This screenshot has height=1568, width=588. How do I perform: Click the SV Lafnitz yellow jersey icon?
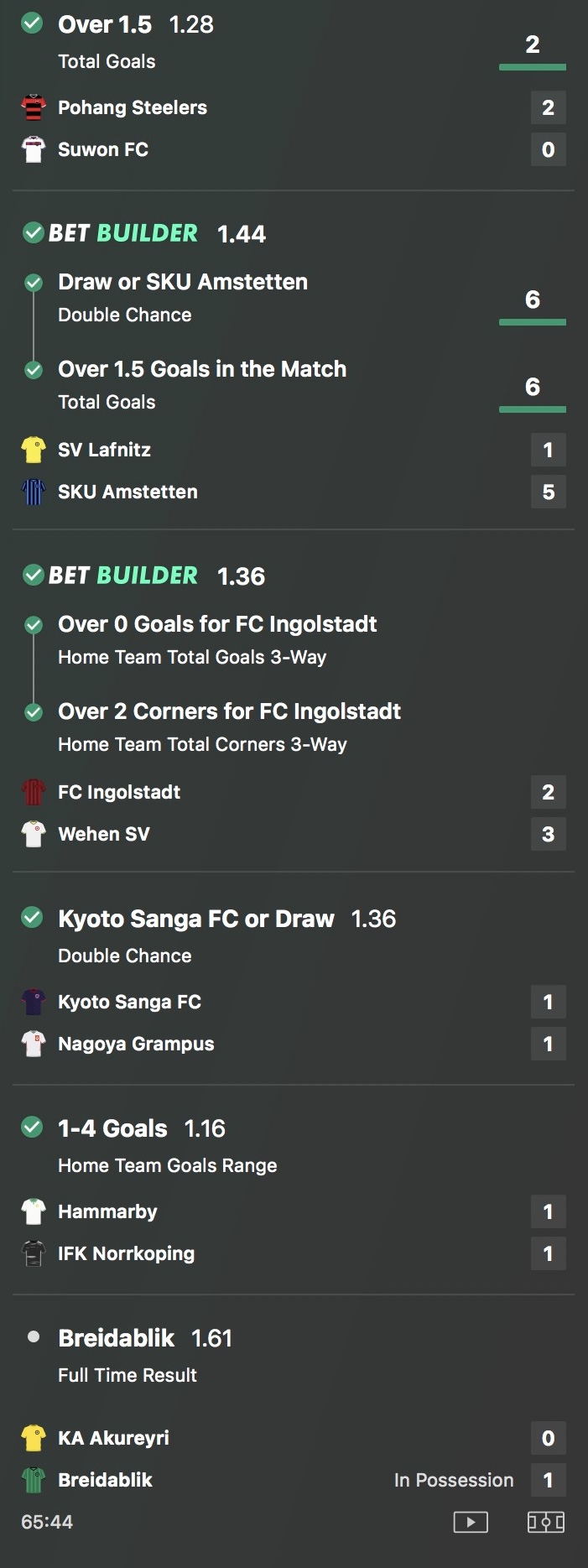tap(34, 450)
